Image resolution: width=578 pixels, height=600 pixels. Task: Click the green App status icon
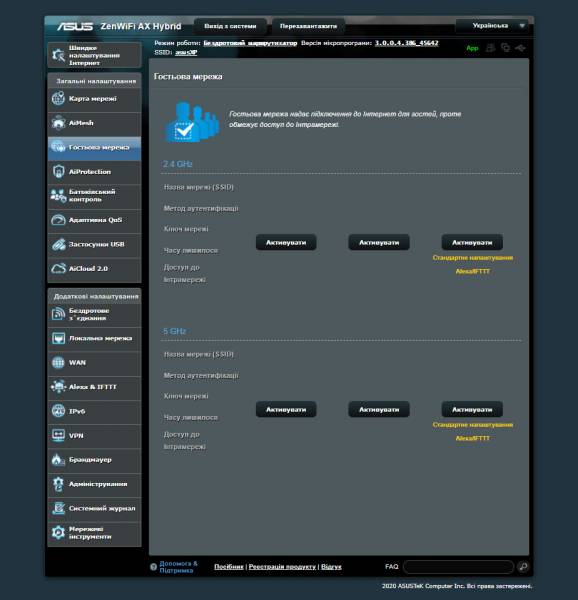pyautogui.click(x=472, y=48)
